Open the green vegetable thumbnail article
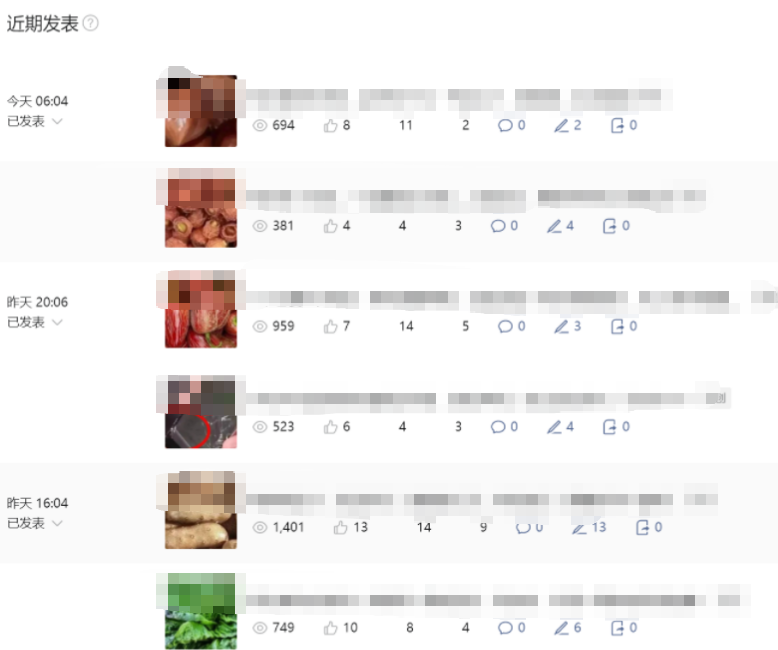778x650 pixels. coord(201,611)
